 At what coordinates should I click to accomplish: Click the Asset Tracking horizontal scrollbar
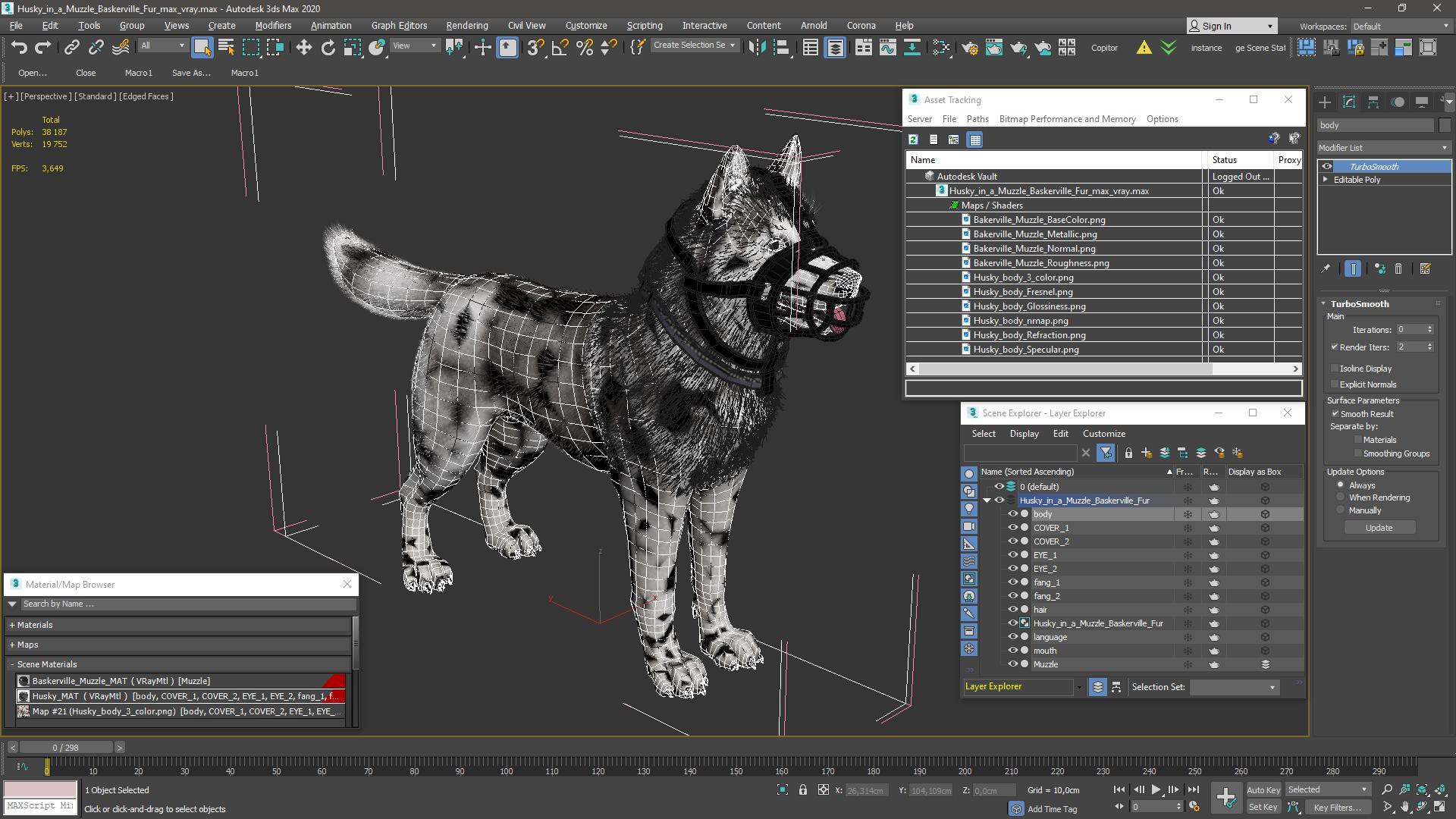(x=1065, y=369)
